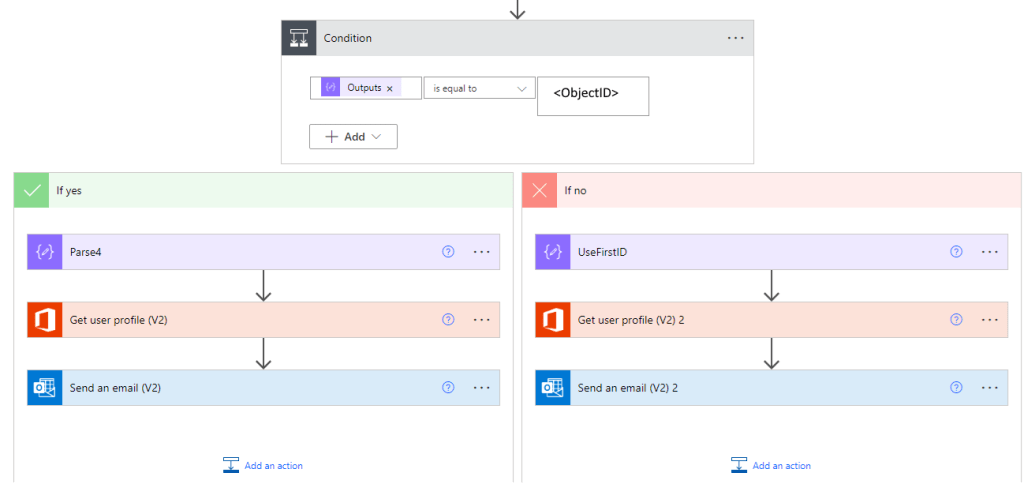Open Get user profile (V2) three-dot menu
Image resolution: width=1024 pixels, height=484 pixels.
(482, 319)
